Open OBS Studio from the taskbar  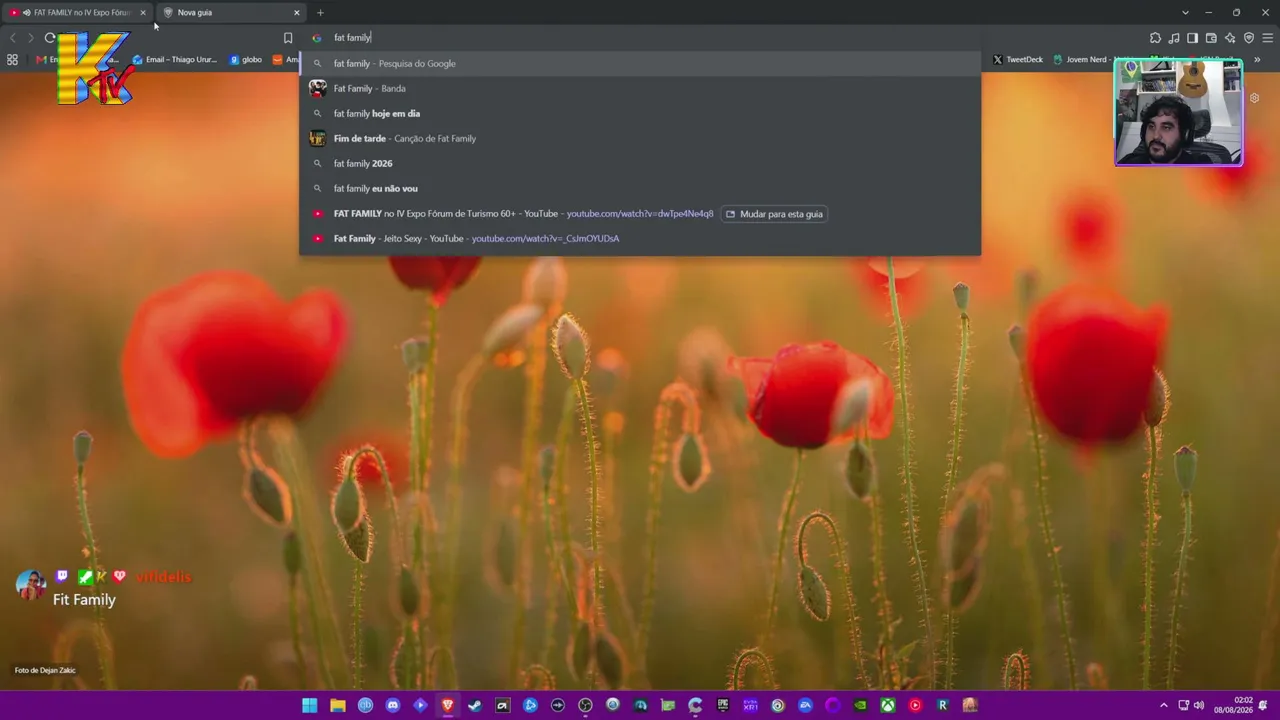coord(585,706)
